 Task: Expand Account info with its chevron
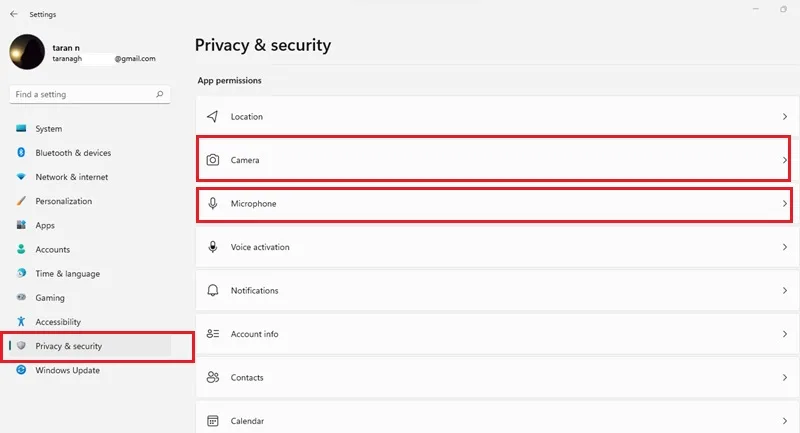pyautogui.click(x=785, y=334)
